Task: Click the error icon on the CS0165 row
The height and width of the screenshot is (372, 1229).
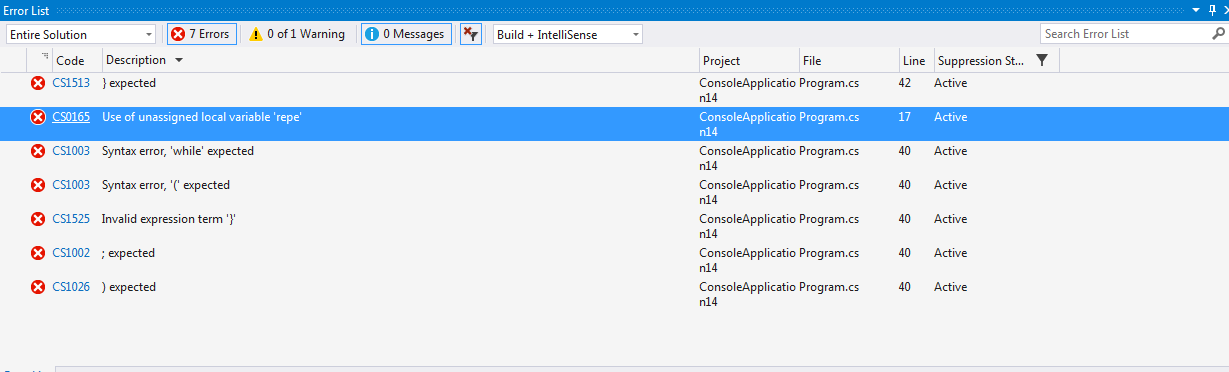Action: pyautogui.click(x=38, y=117)
